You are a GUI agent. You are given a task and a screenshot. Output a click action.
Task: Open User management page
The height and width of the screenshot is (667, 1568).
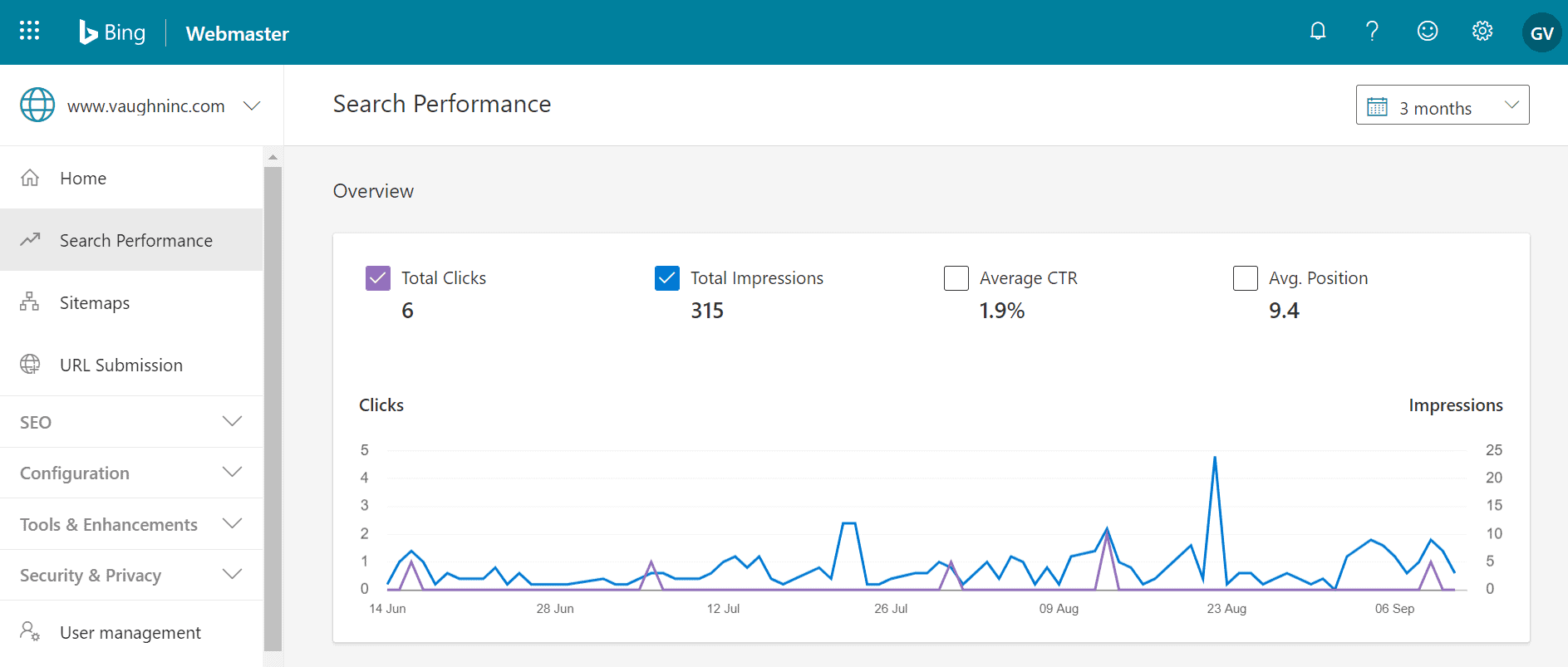pyautogui.click(x=130, y=633)
